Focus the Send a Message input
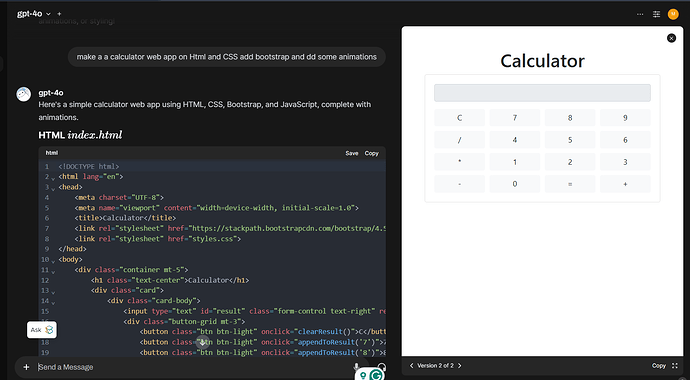The width and height of the screenshot is (690, 380). click(x=194, y=367)
